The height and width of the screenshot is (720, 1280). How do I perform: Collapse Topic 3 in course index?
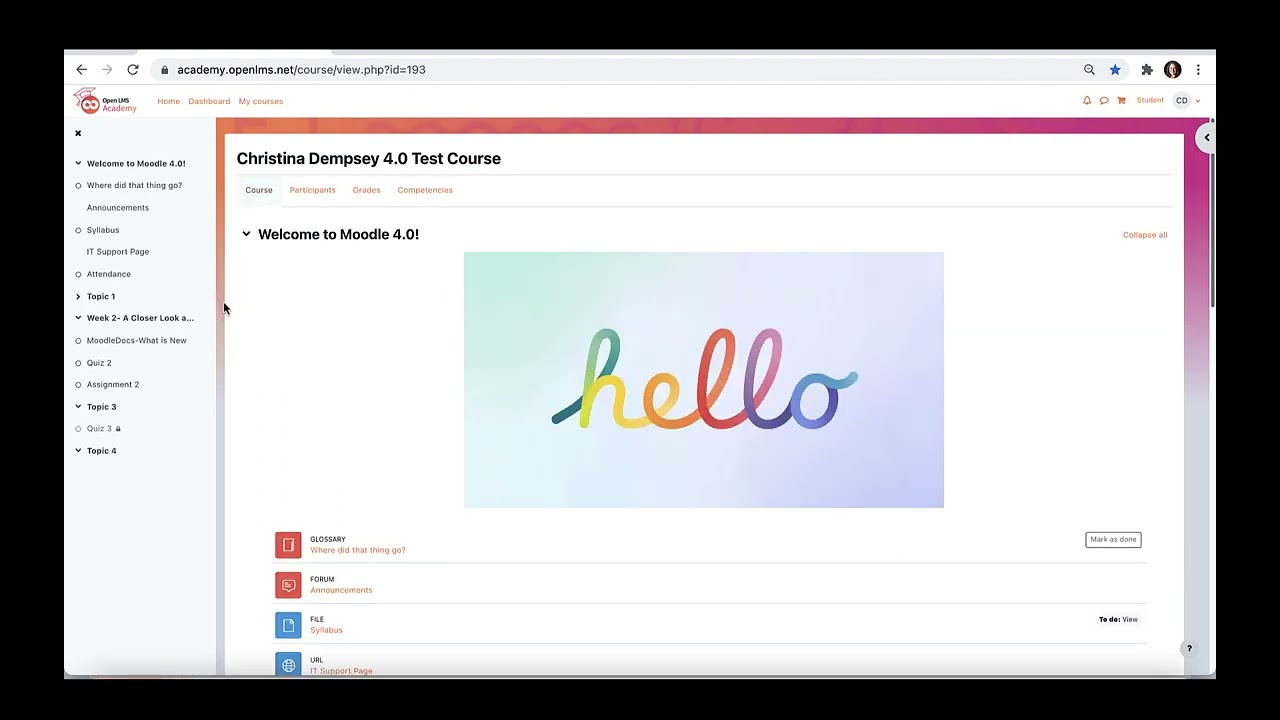click(x=78, y=407)
